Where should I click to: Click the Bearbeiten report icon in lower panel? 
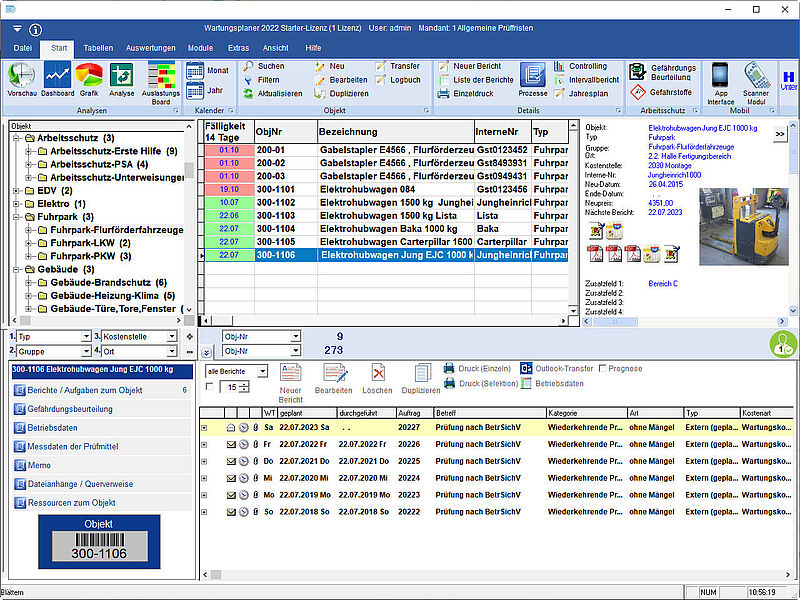click(334, 373)
